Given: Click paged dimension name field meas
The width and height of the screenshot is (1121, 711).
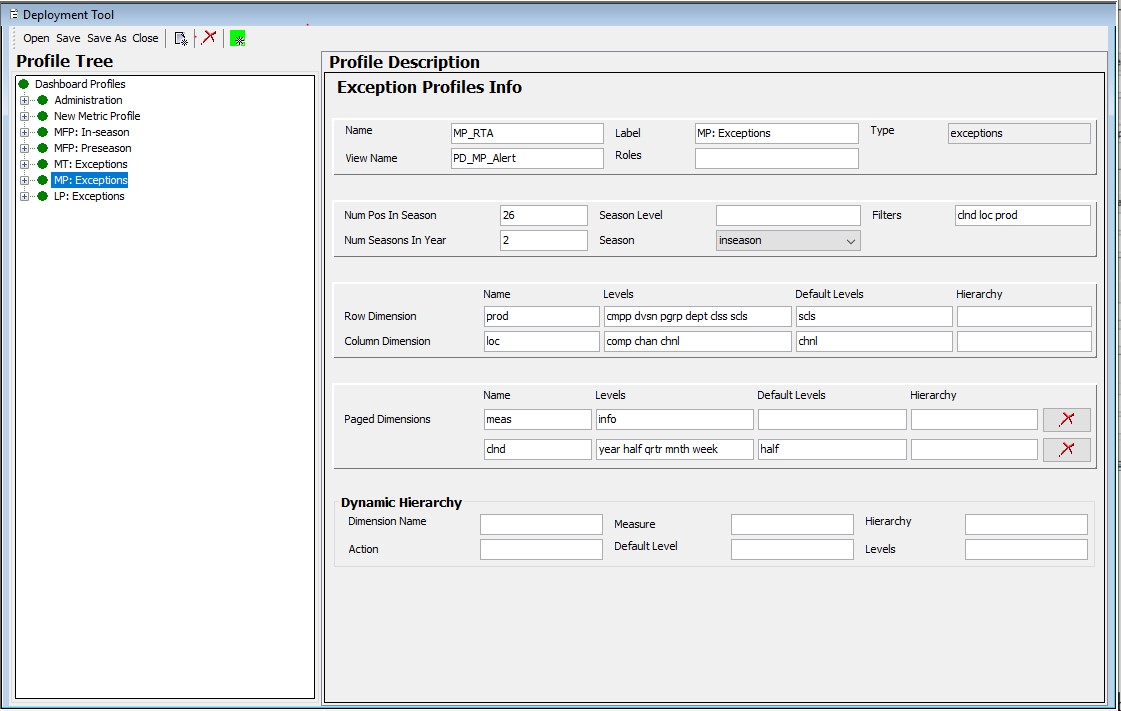Looking at the screenshot, I should tap(538, 419).
